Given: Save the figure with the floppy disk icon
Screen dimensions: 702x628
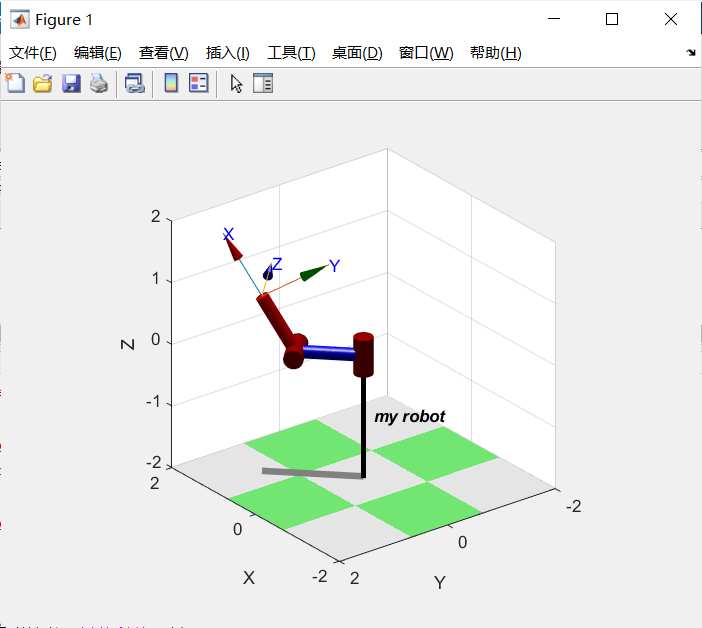Looking at the screenshot, I should coord(71,84).
